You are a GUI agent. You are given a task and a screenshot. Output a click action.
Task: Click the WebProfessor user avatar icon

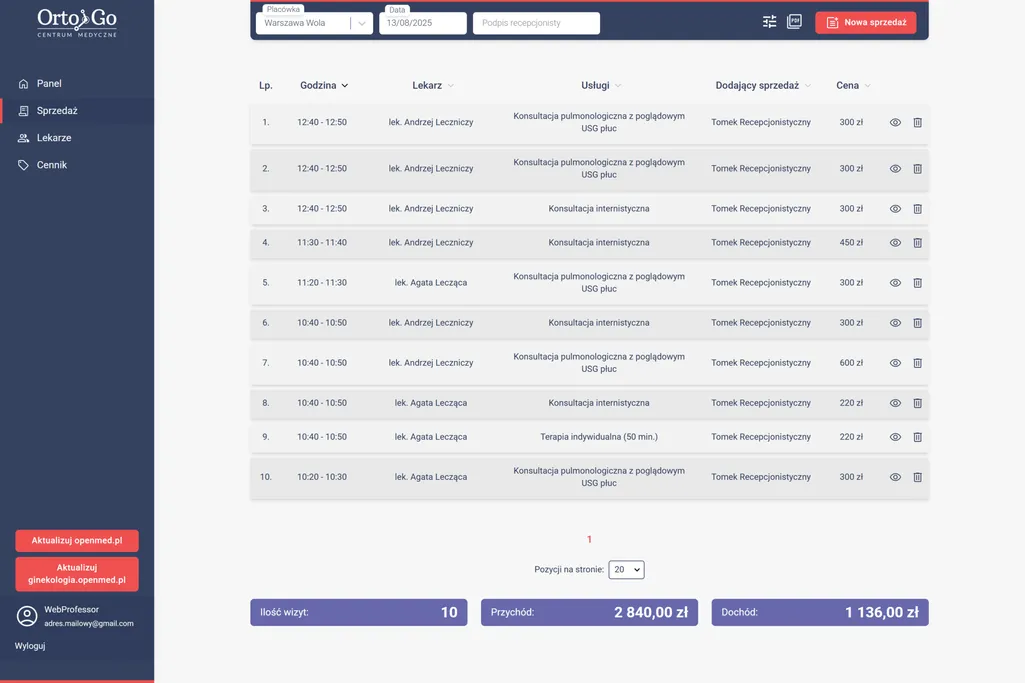(27, 616)
